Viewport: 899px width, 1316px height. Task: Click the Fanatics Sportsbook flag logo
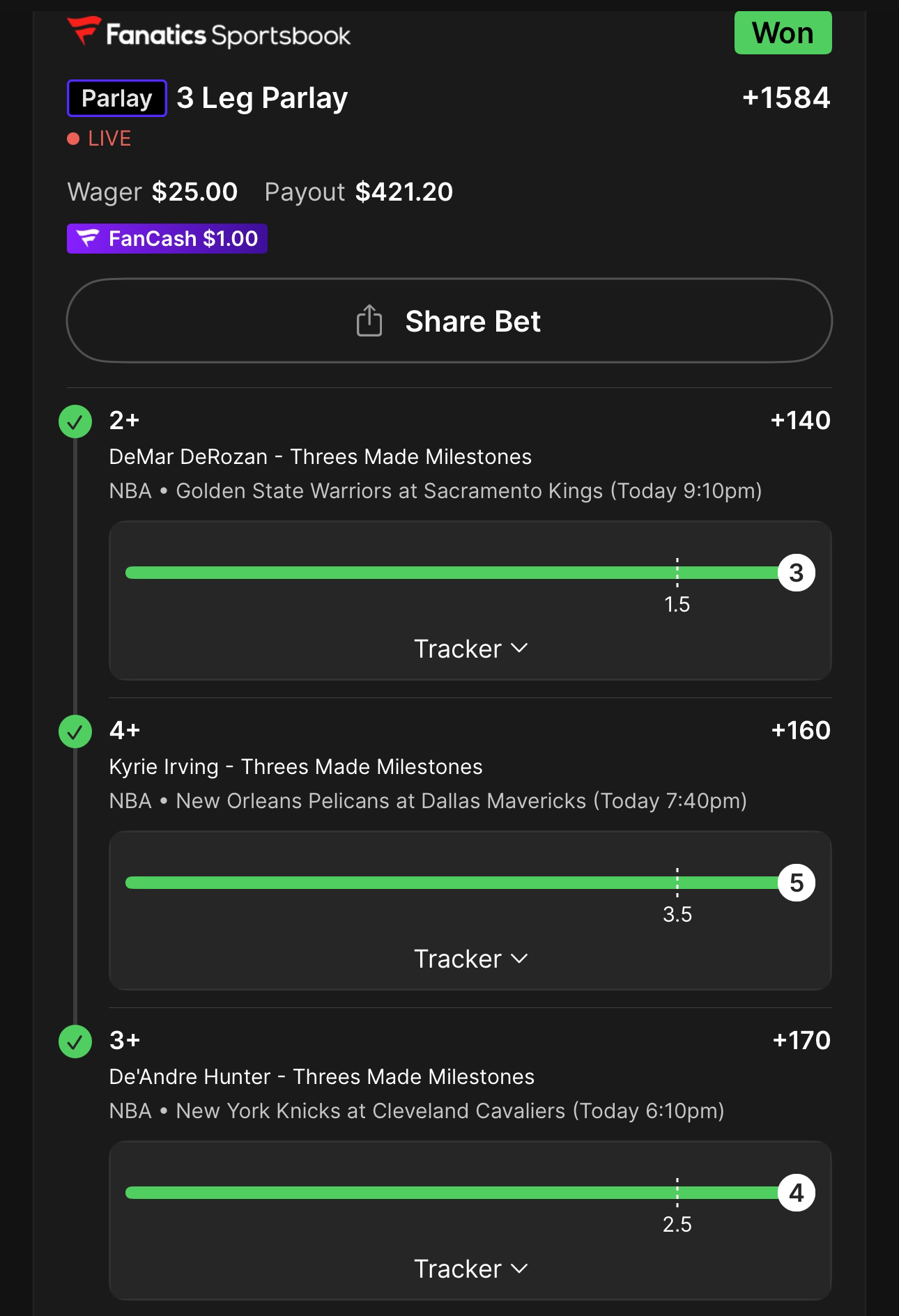tap(84, 31)
